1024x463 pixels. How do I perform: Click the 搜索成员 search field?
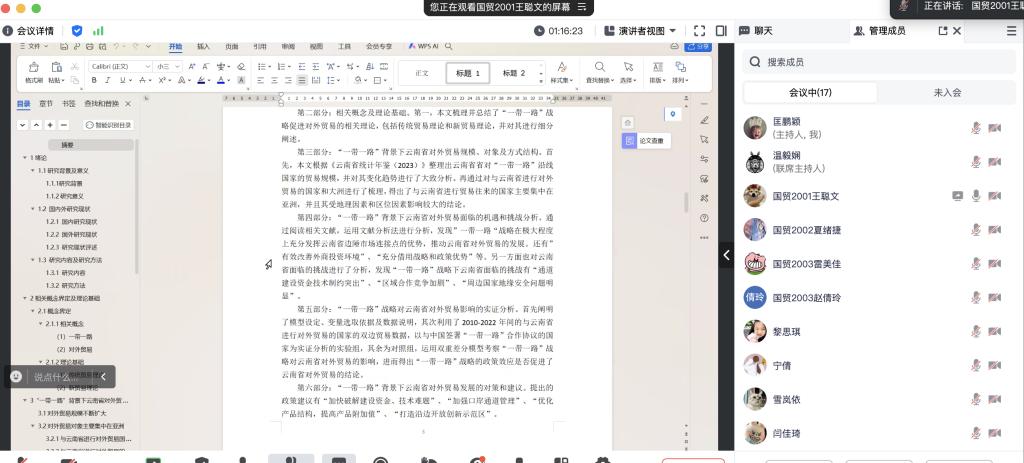tap(880, 62)
